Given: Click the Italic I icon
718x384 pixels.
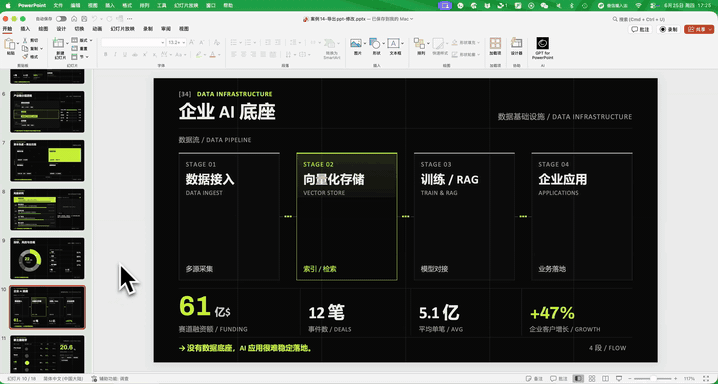Looking at the screenshot, I should coord(114,54).
